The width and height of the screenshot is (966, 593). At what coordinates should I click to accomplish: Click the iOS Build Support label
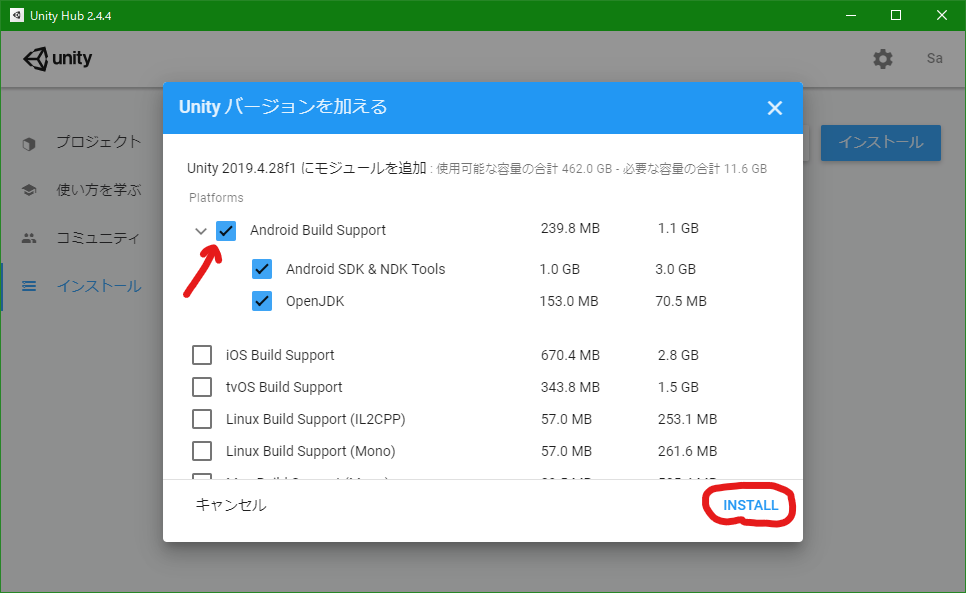click(x=280, y=355)
